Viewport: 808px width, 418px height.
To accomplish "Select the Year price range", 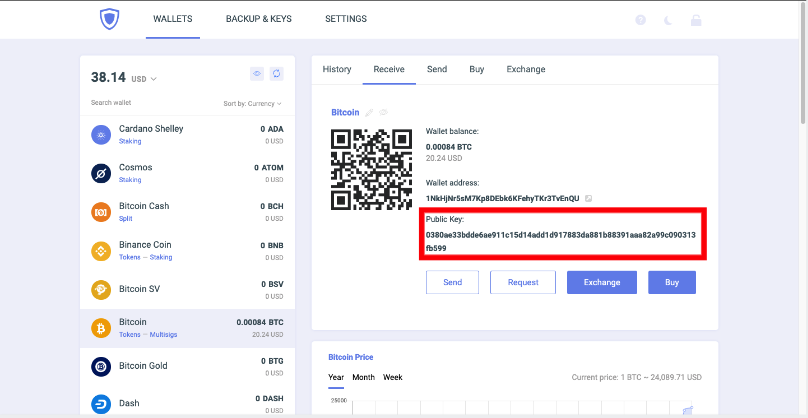I will [336, 378].
